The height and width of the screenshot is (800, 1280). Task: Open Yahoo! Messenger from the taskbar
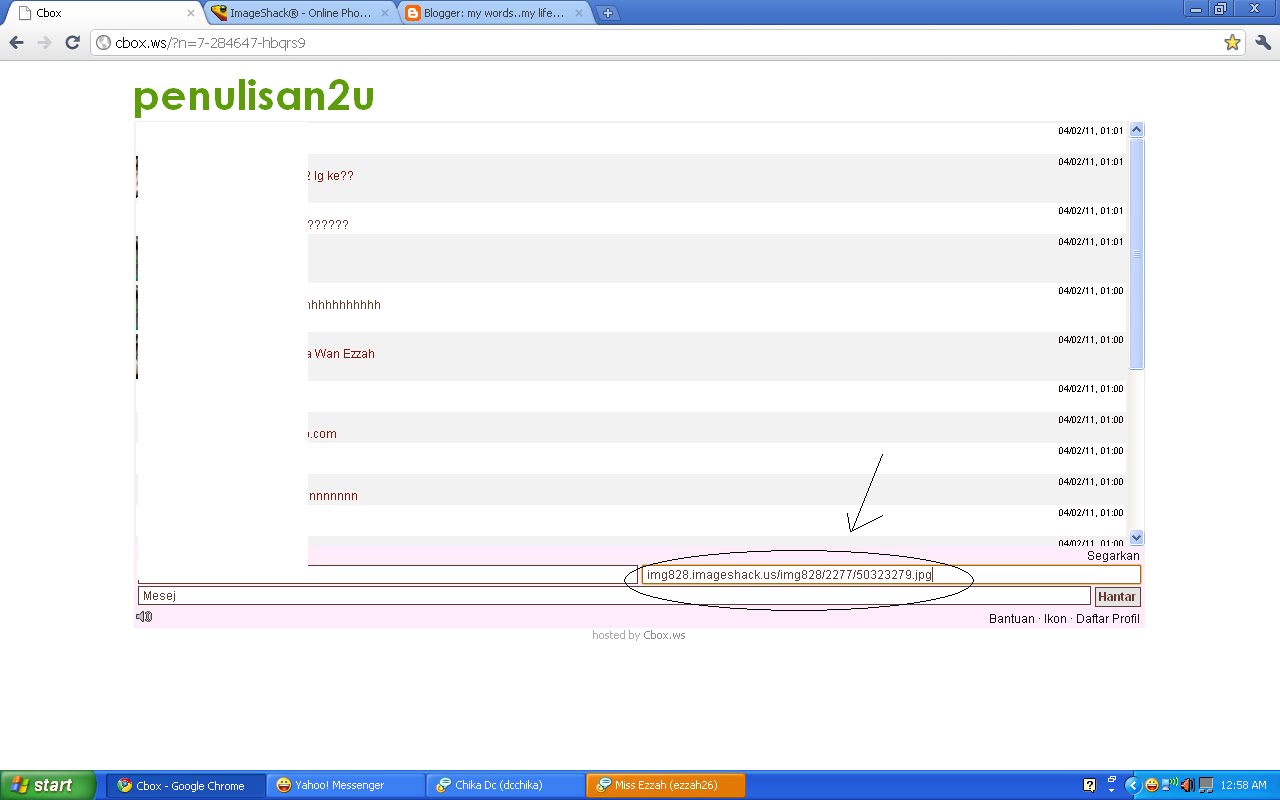pyautogui.click(x=346, y=785)
